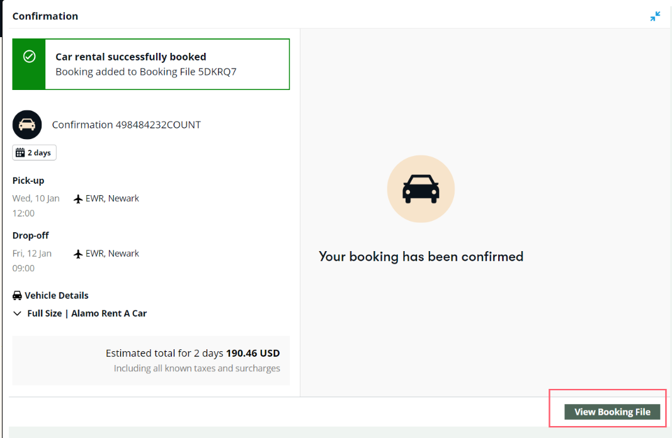
Task: Click the green success checkmark icon
Action: [29, 56]
